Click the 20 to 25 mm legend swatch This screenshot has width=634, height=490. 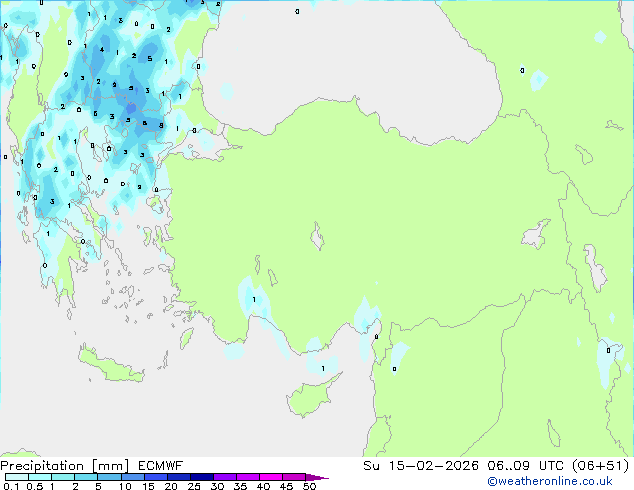pos(179,477)
